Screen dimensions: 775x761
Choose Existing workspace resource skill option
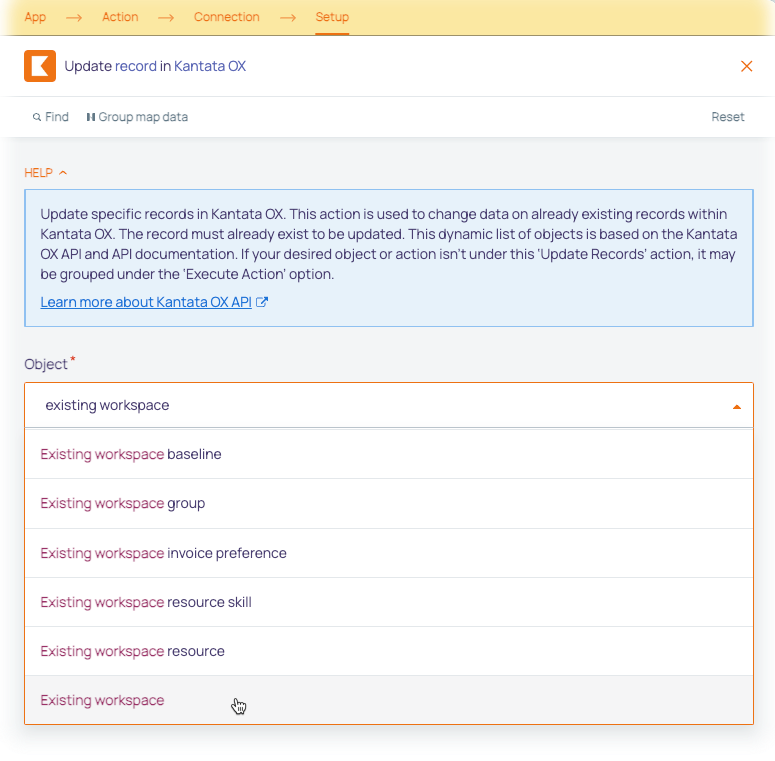coord(389,602)
